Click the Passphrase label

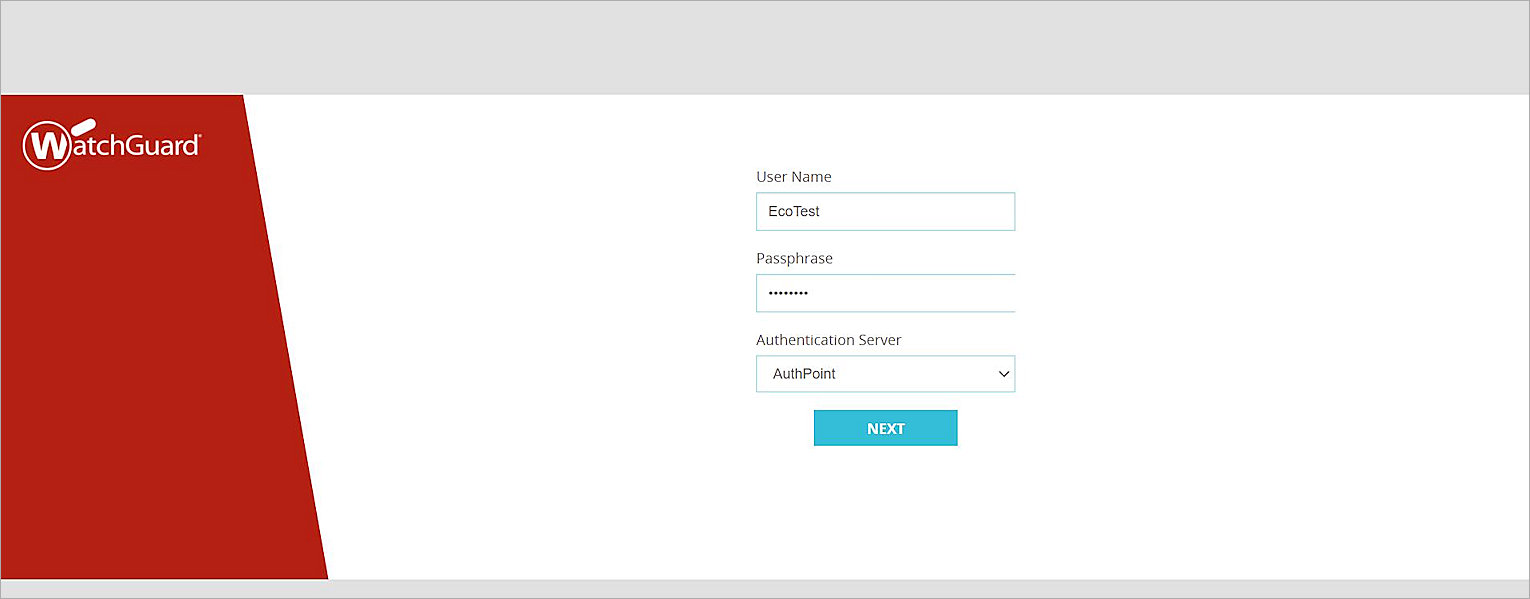794,258
